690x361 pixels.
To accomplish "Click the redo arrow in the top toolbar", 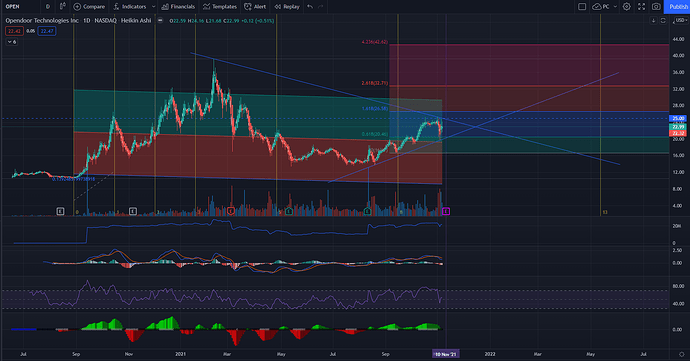I will point(321,7).
